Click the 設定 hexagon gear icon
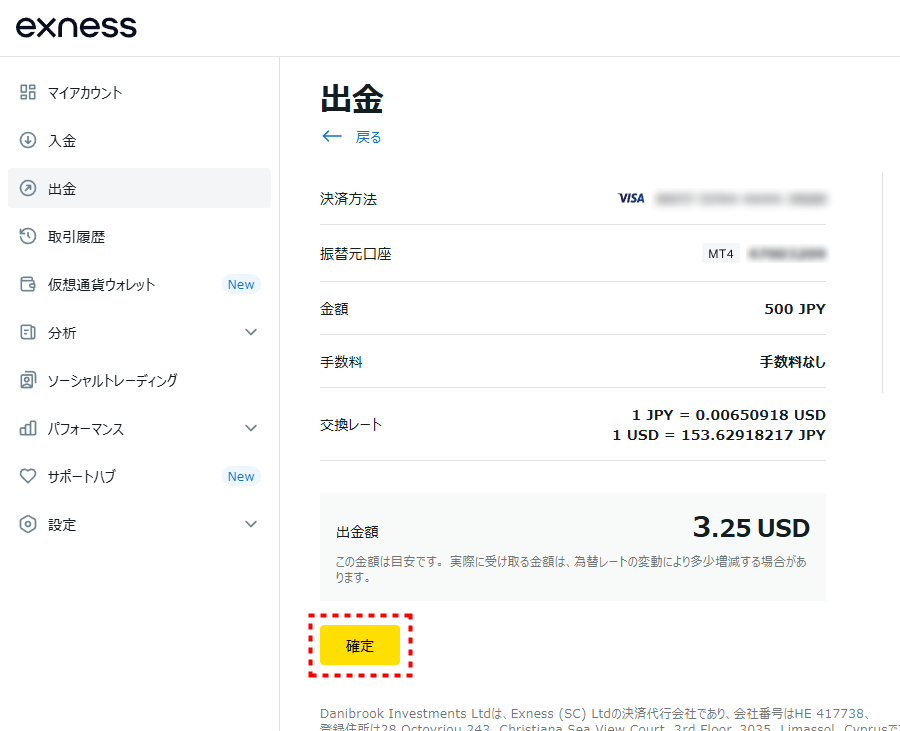Image resolution: width=900 pixels, height=731 pixels. tap(28, 524)
